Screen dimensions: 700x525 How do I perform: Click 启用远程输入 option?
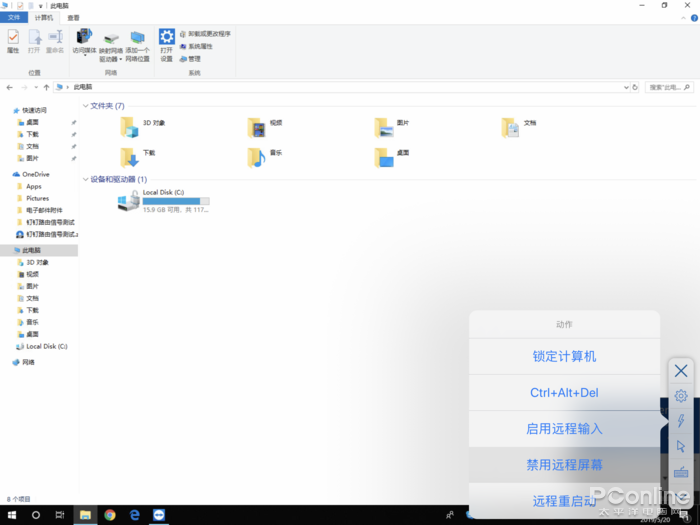click(x=564, y=429)
